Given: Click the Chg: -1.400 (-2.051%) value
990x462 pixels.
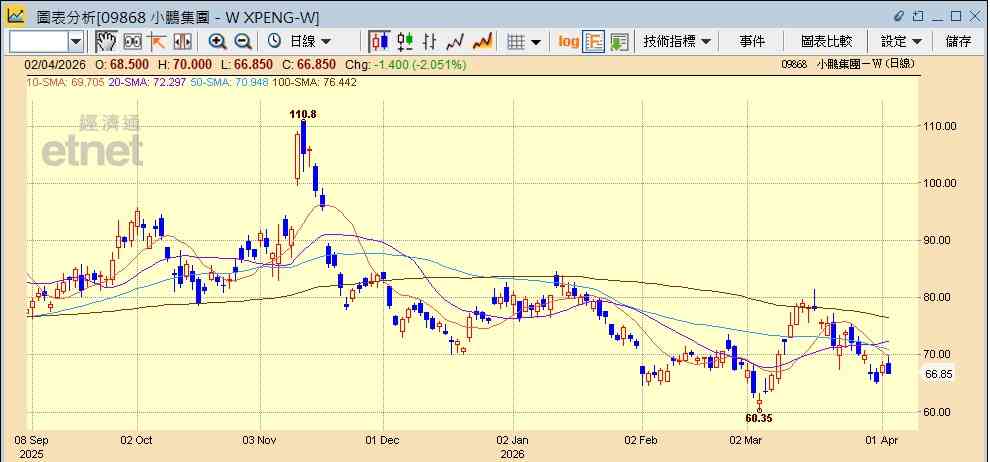Looking at the screenshot, I should tap(405, 64).
